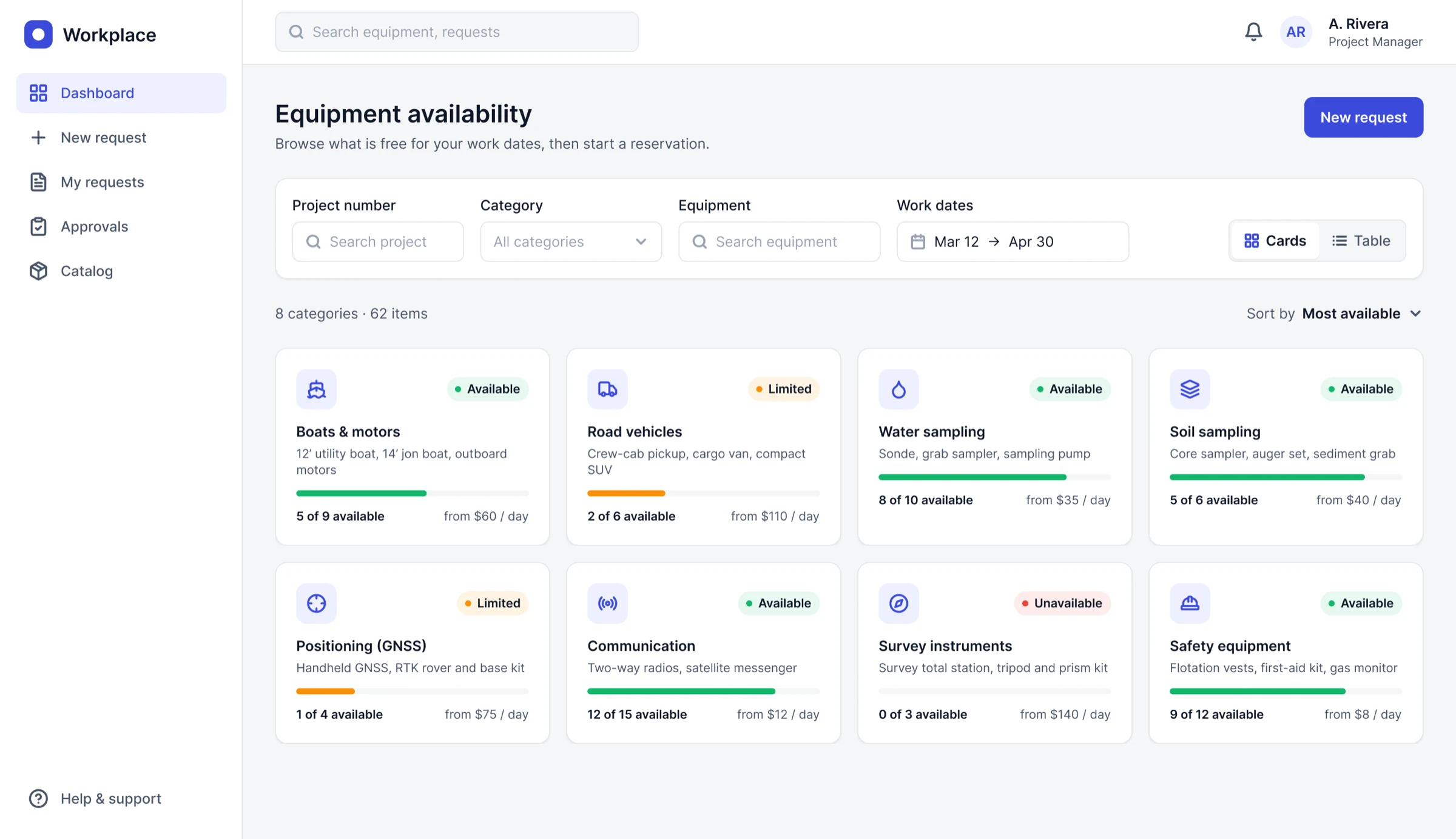
Task: Focus the top Search equipment, requests box
Action: click(x=456, y=32)
